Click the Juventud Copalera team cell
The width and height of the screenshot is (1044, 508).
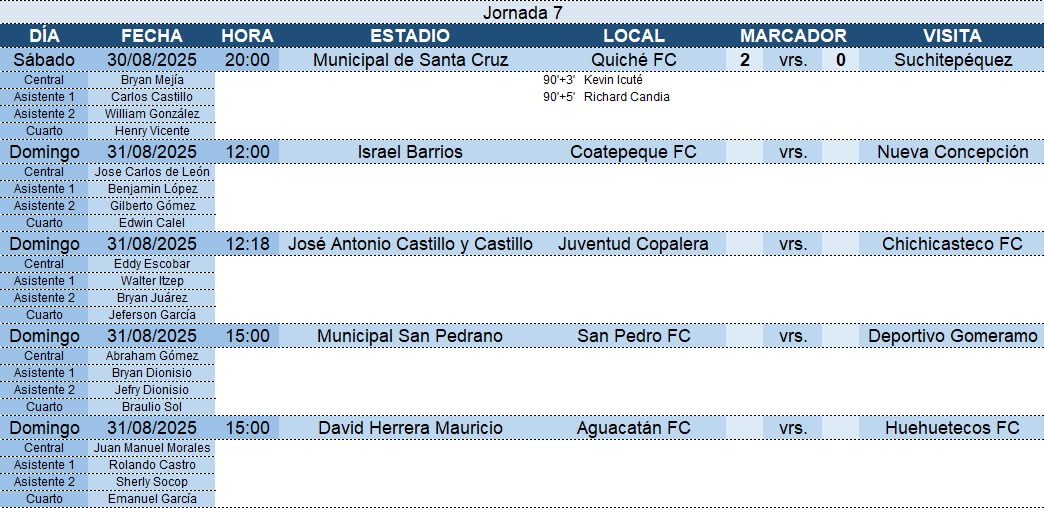click(x=633, y=244)
